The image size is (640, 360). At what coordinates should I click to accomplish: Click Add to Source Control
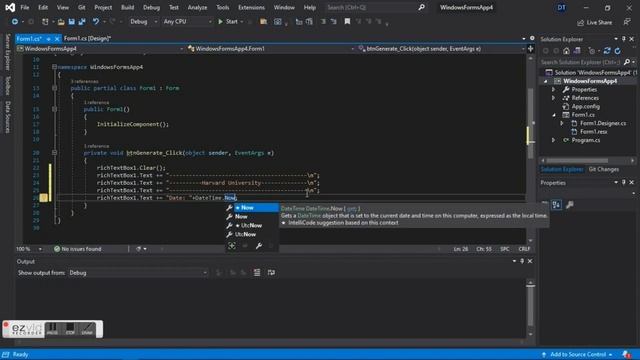coord(577,354)
